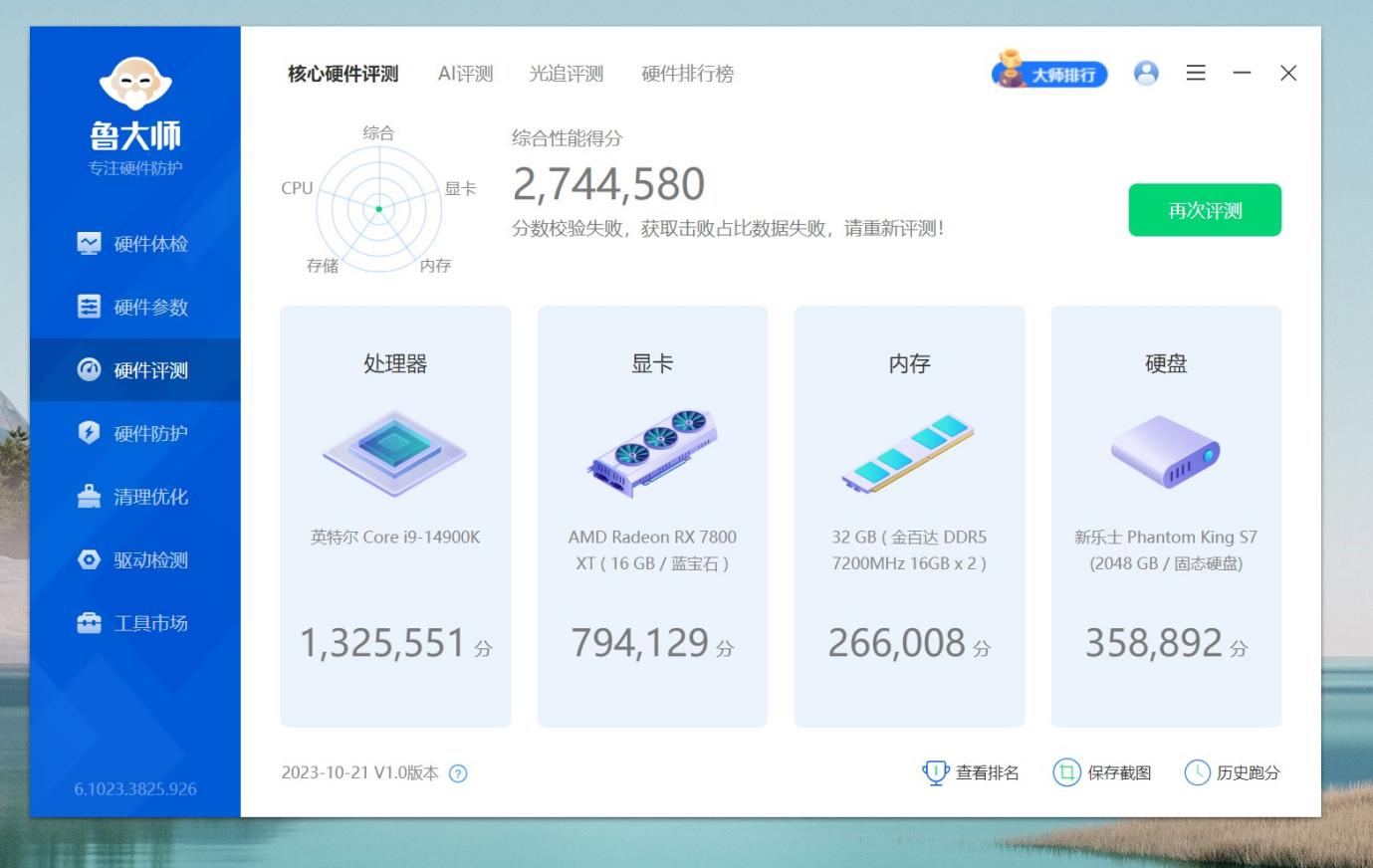Viewport: 1373px width, 868px height.
Task: Click the 再次评测 green button
Action: coord(1205,210)
